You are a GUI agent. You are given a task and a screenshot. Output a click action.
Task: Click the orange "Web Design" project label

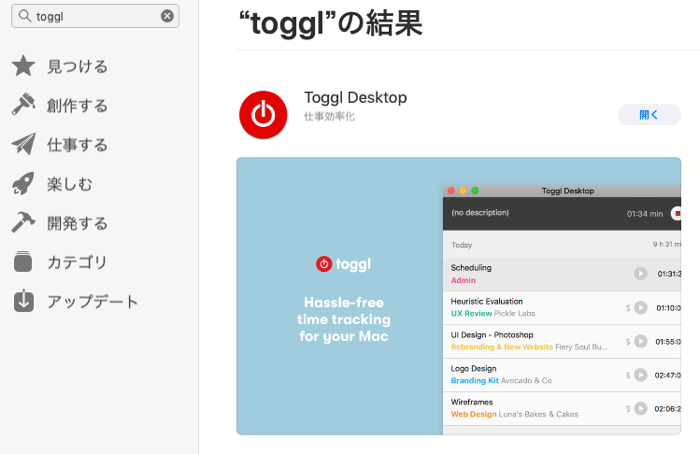point(473,414)
